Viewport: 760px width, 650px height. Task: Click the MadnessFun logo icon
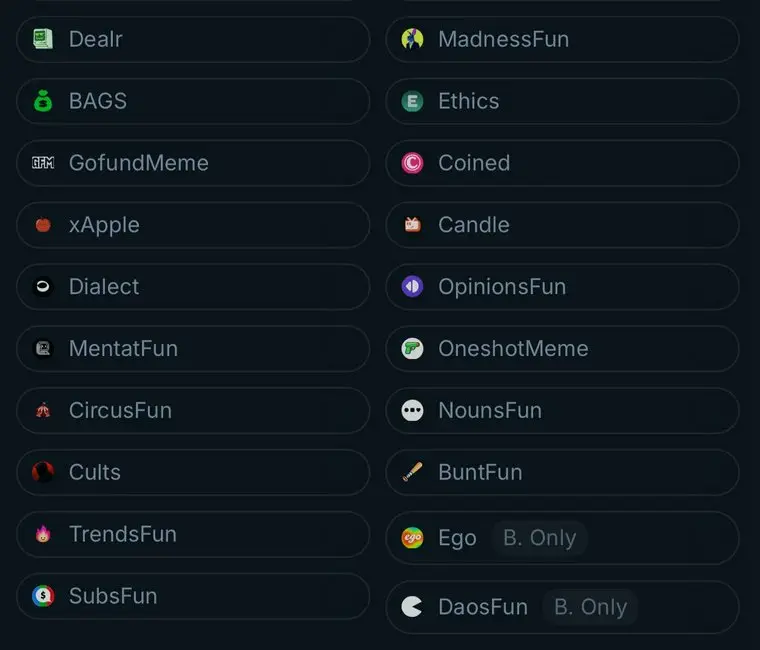[412, 39]
